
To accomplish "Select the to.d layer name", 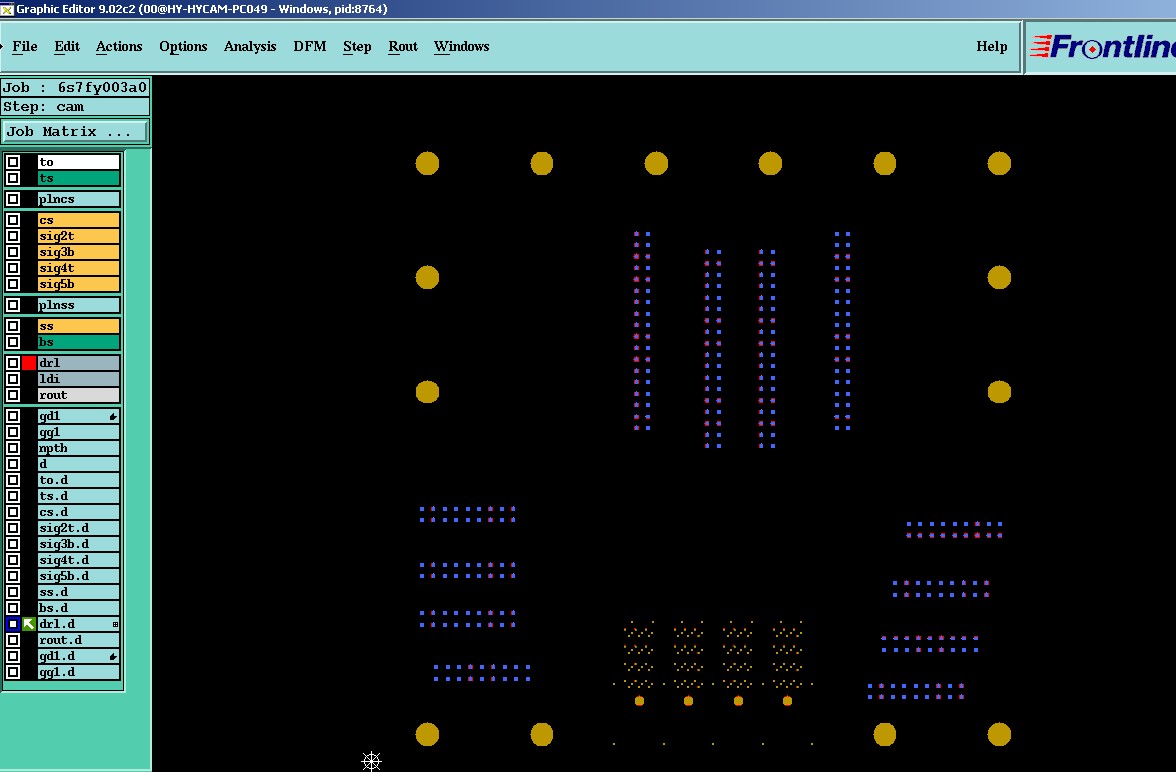I will click(x=78, y=480).
